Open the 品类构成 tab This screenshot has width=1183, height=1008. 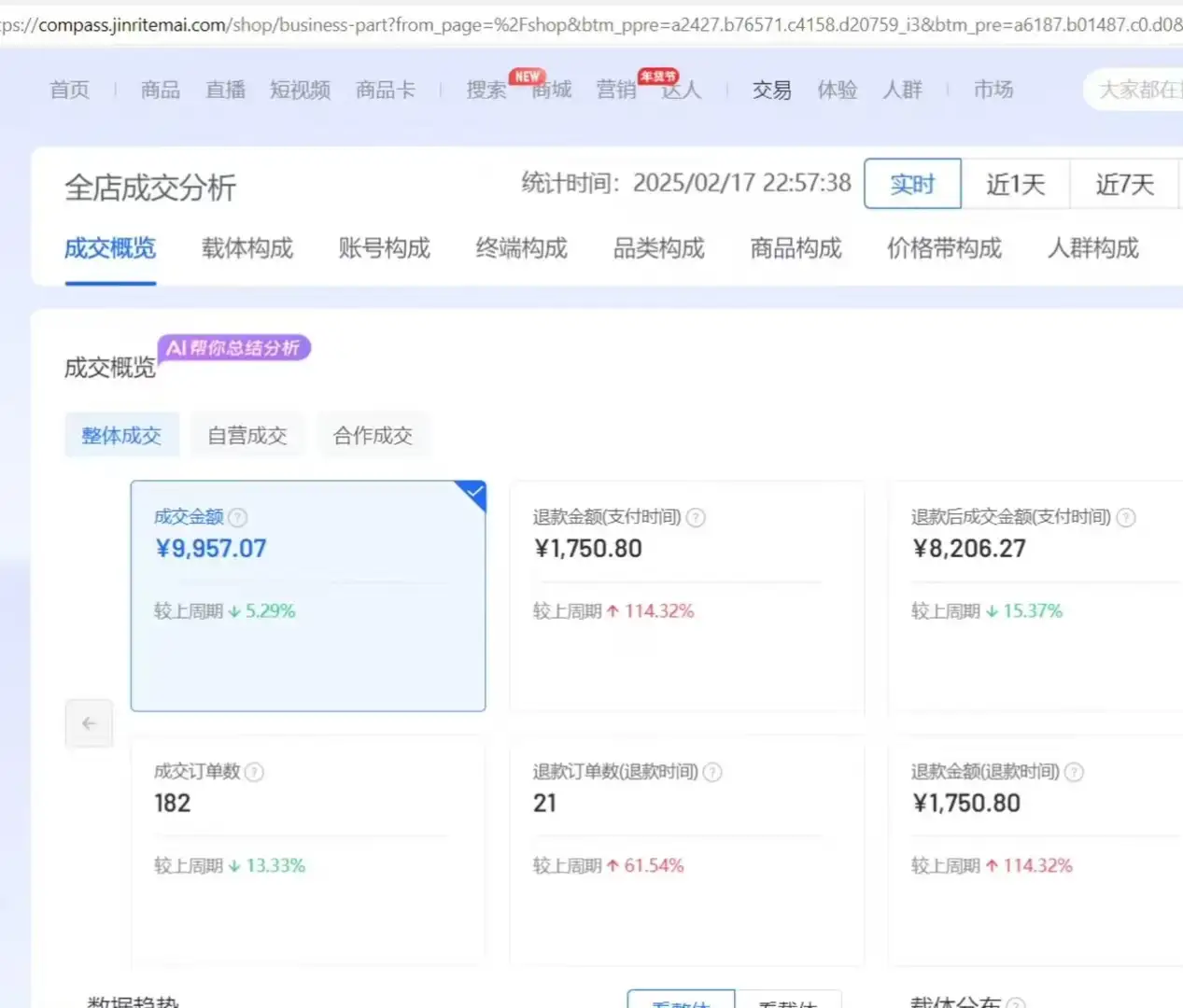(x=658, y=248)
